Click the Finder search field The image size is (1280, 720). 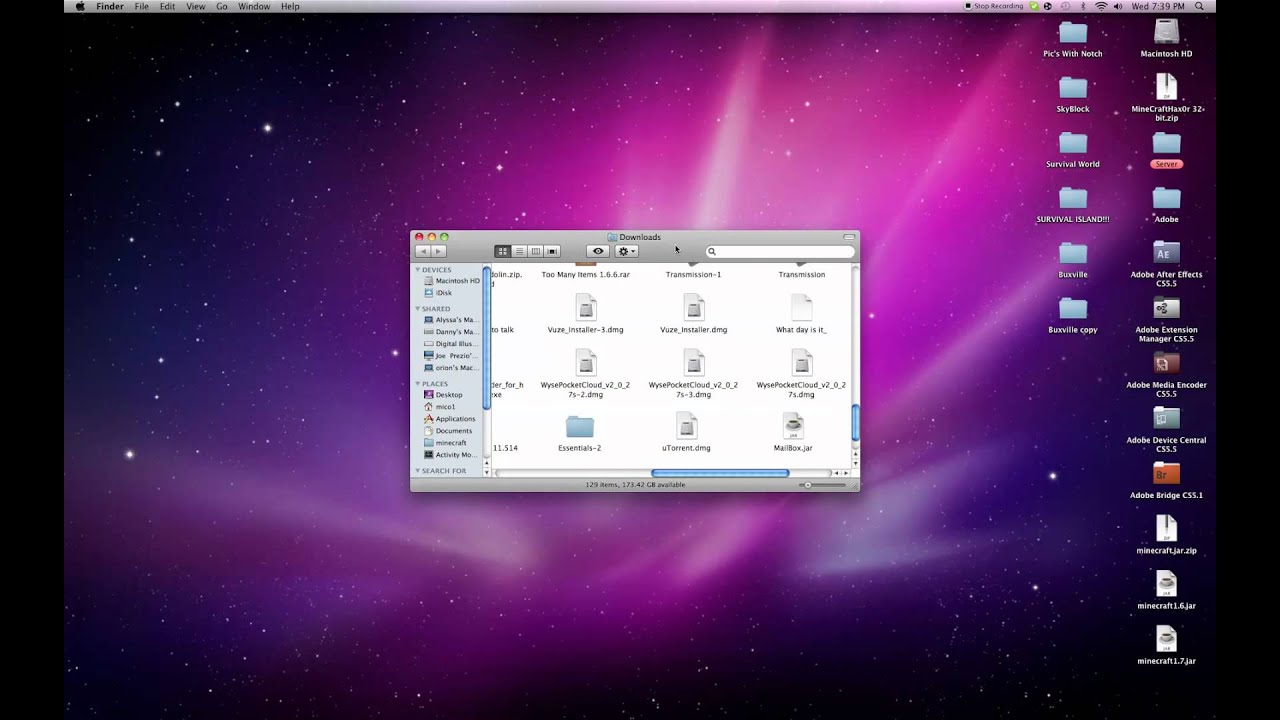pyautogui.click(x=780, y=251)
